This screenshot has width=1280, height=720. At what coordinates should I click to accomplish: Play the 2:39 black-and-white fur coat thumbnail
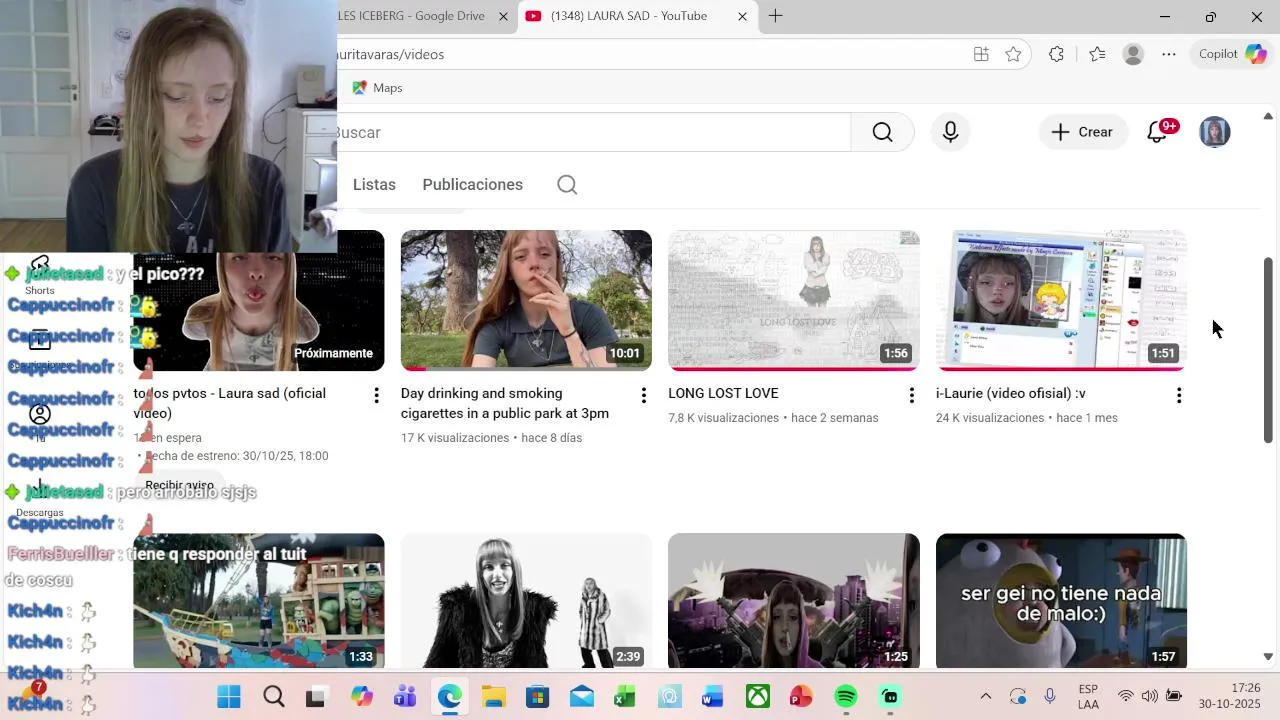[x=526, y=600]
